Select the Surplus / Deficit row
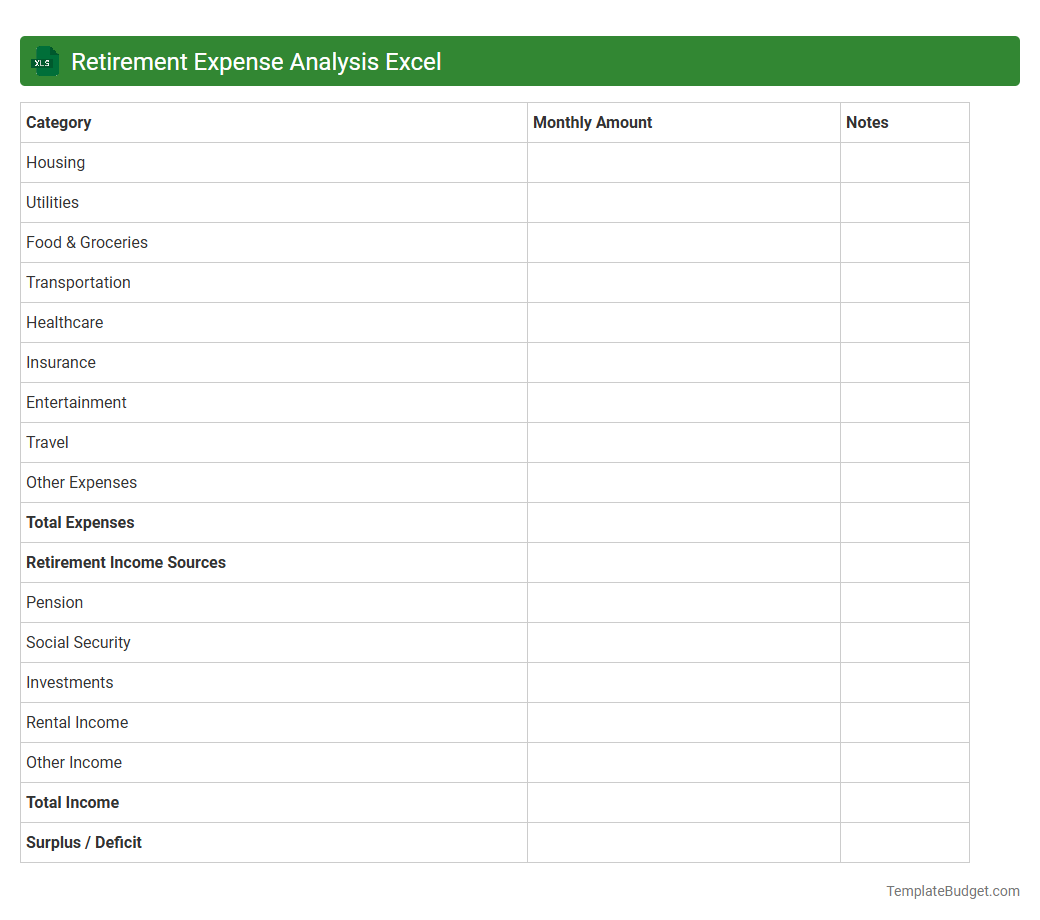The image size is (1040, 920). (x=83, y=842)
